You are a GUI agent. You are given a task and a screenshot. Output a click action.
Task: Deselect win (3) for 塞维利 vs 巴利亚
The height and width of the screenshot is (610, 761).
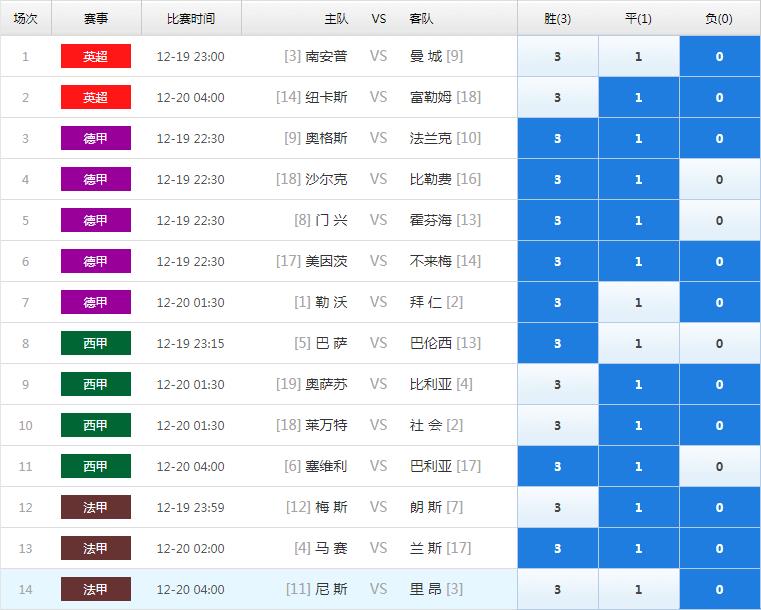558,466
